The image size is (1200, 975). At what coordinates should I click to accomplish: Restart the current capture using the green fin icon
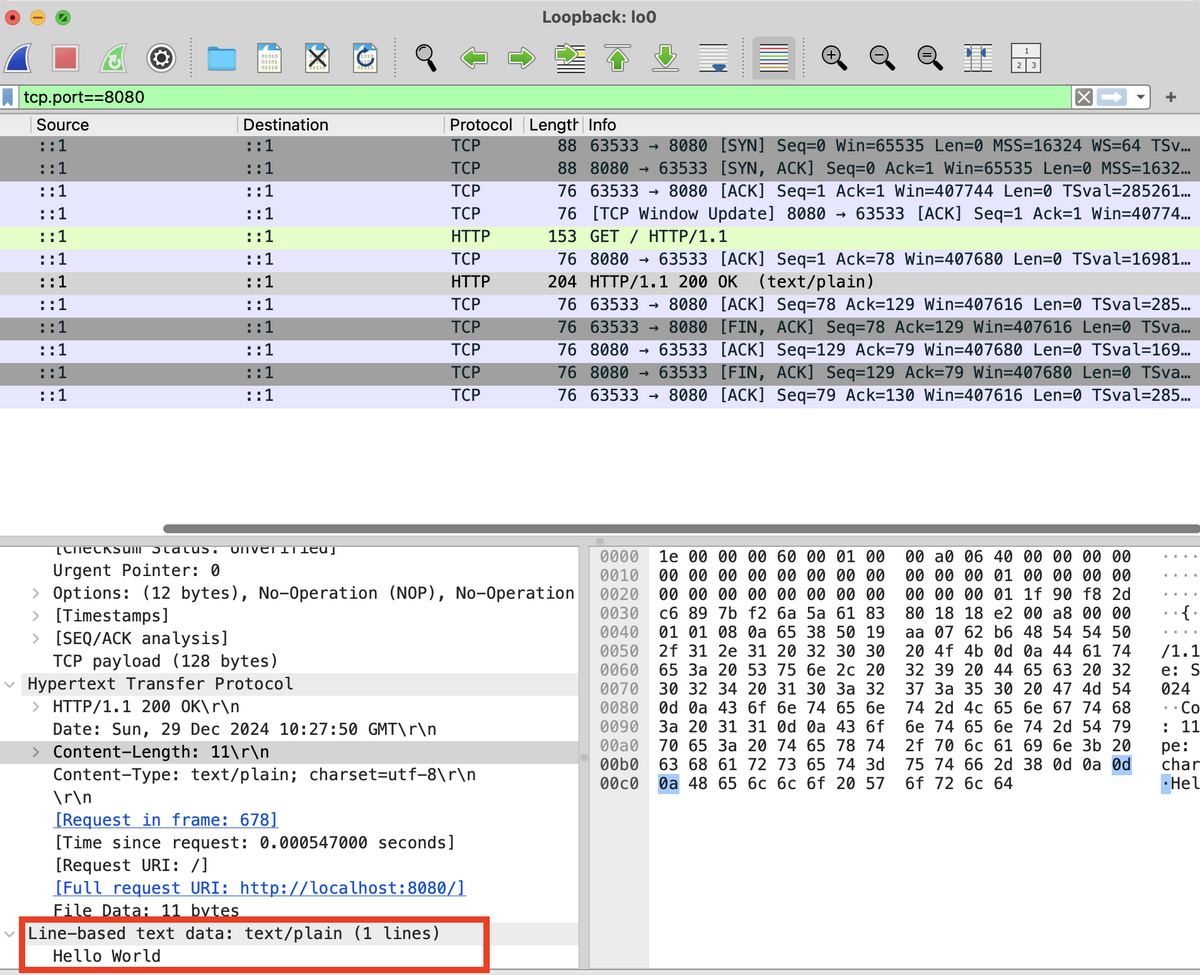[114, 58]
